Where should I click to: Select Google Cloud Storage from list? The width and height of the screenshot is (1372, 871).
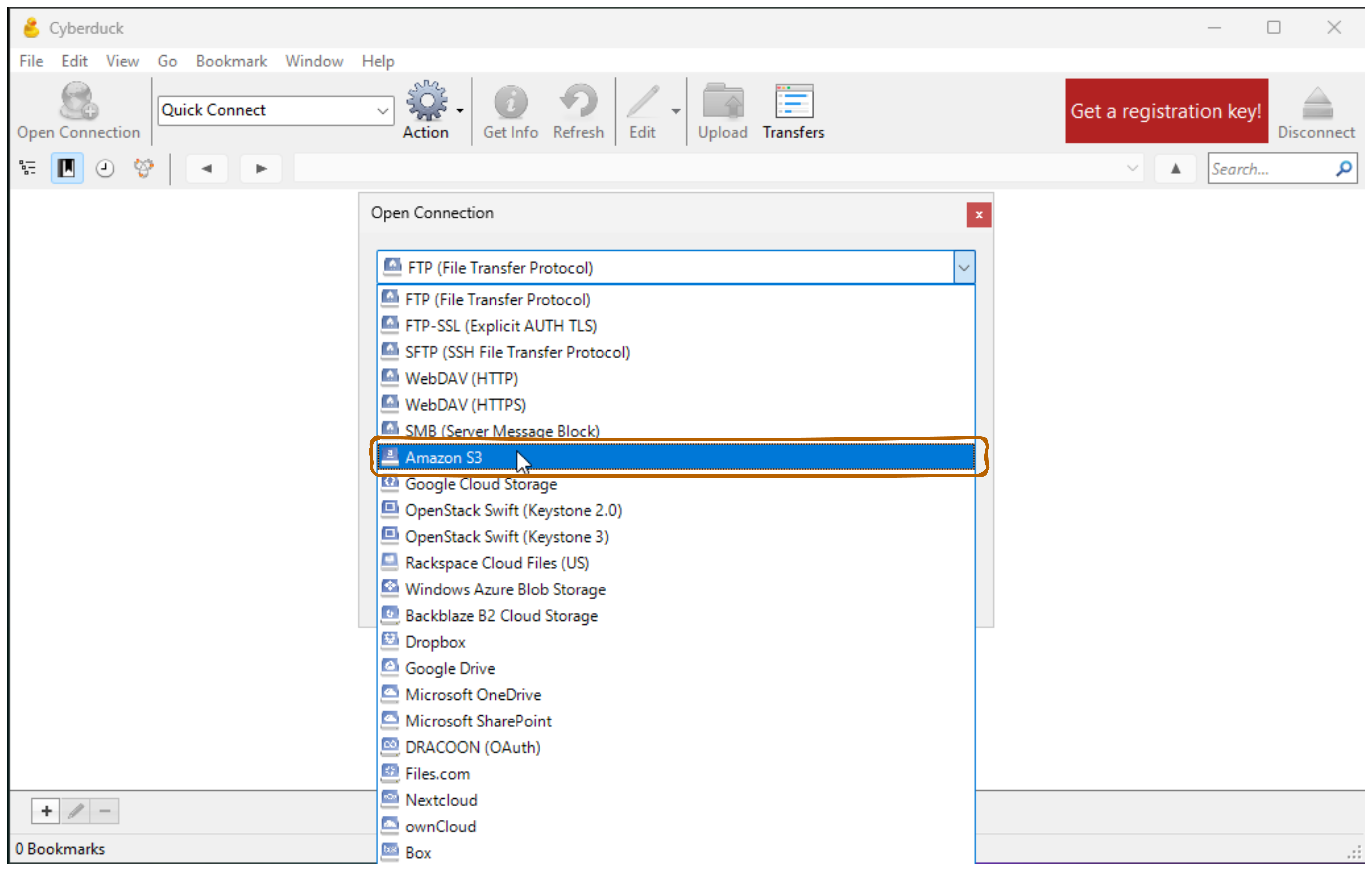[480, 484]
